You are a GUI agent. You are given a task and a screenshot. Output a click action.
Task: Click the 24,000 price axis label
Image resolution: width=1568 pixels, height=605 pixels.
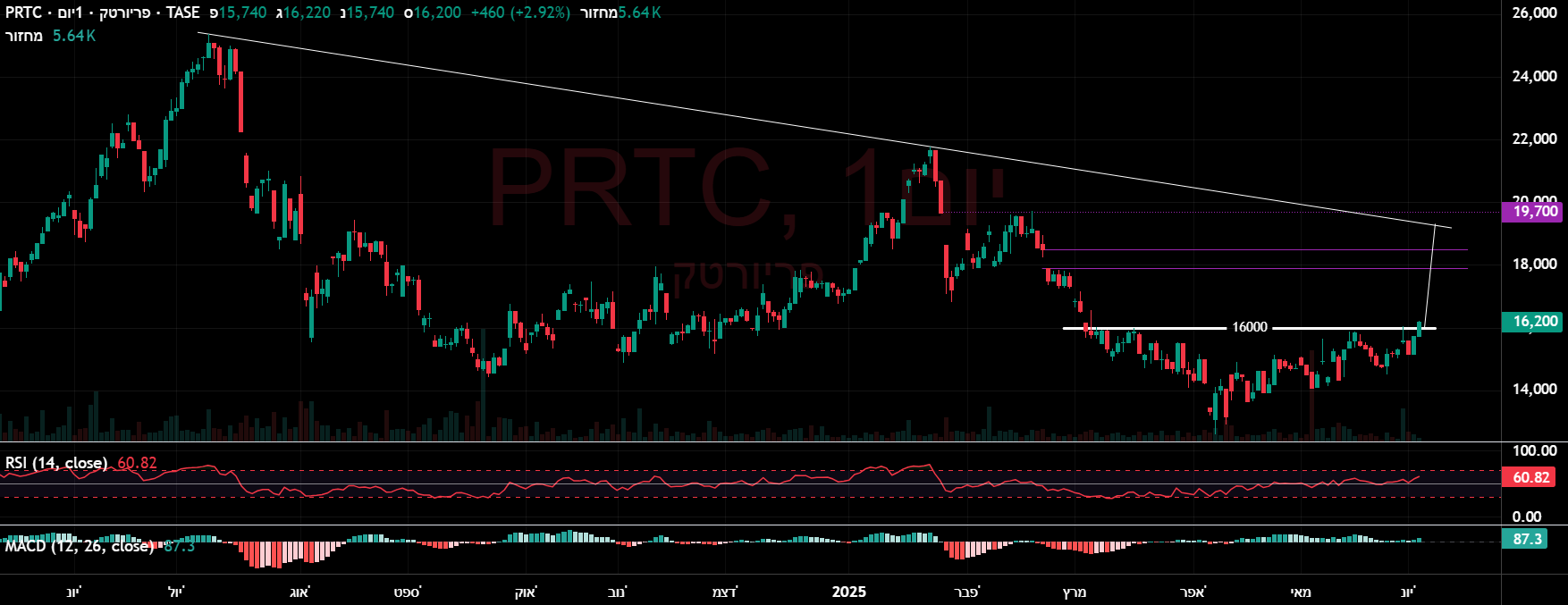tap(1534, 76)
